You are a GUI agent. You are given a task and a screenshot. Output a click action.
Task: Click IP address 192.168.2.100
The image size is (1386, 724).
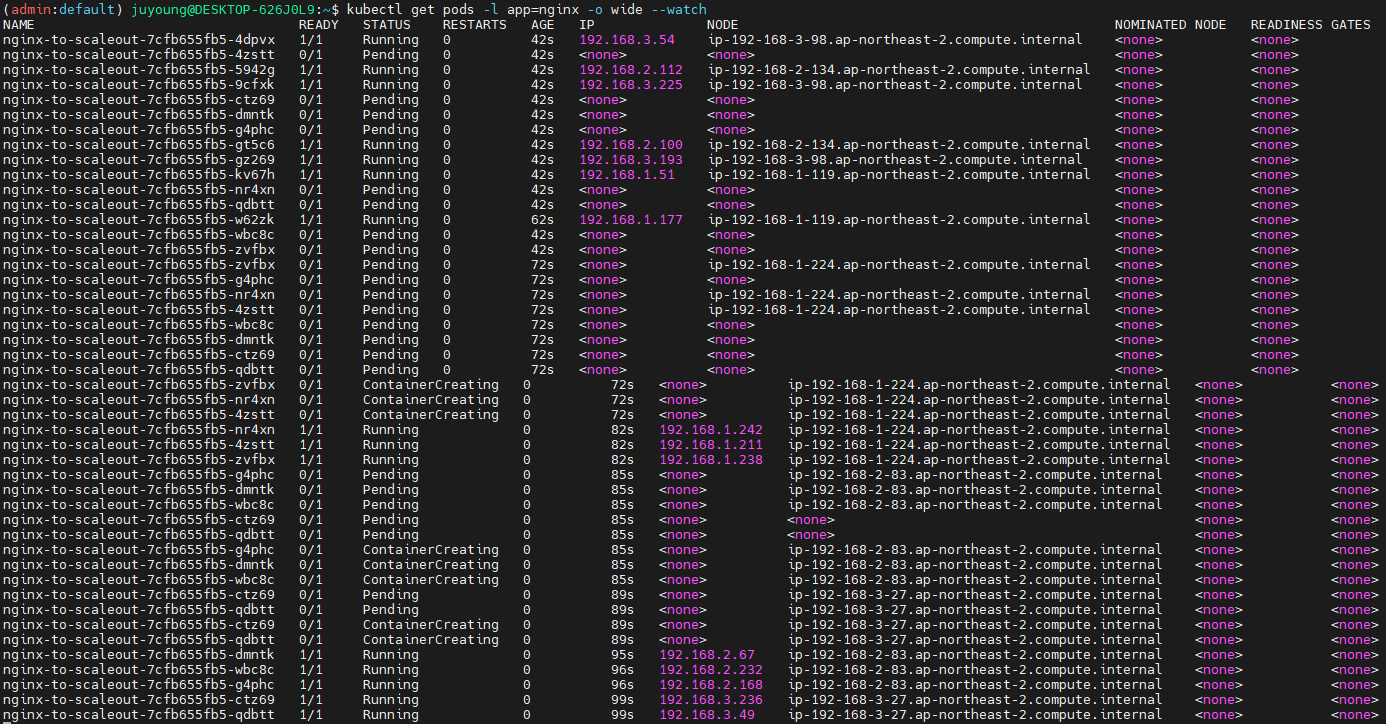click(631, 145)
